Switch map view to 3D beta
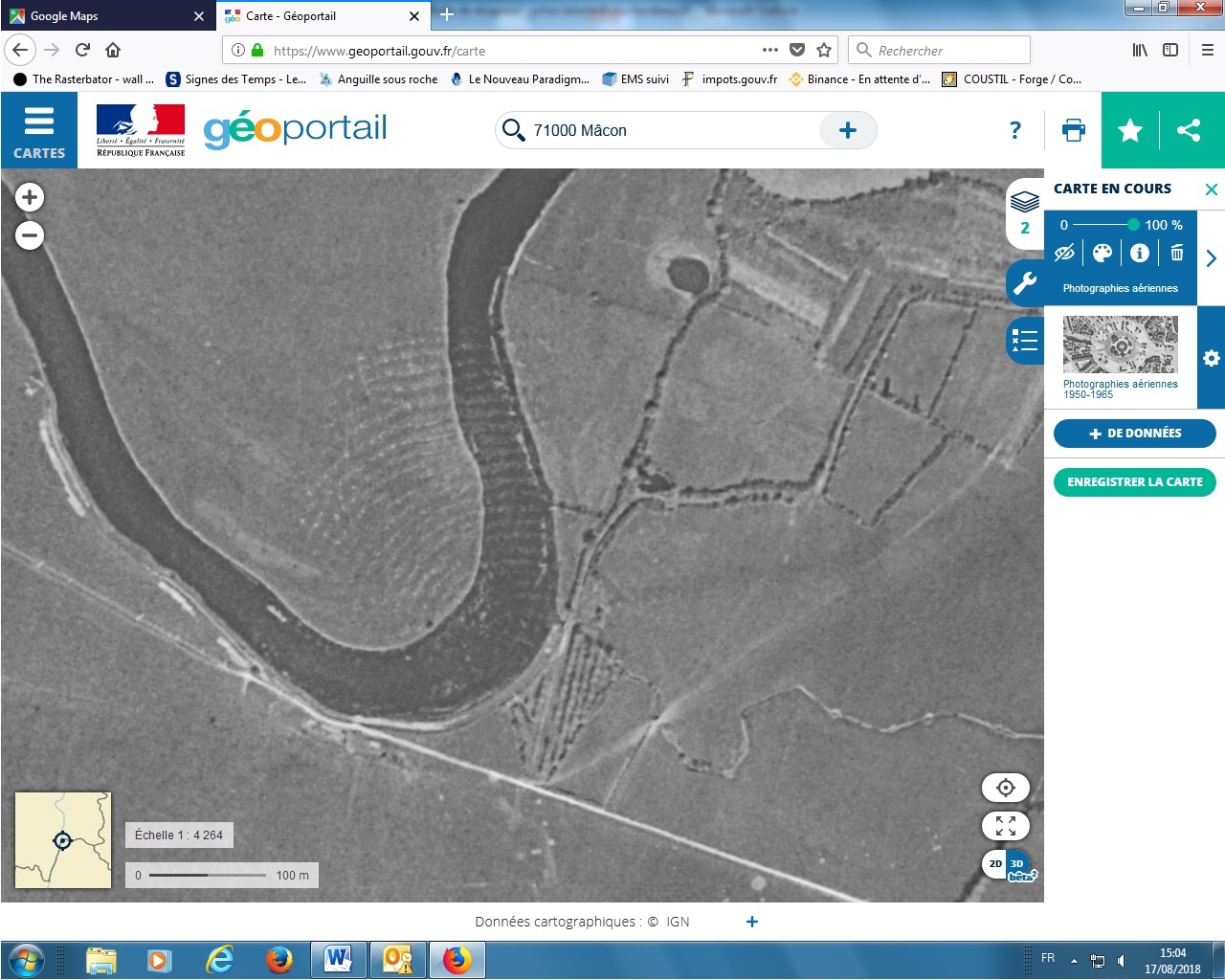1225x980 pixels. pyautogui.click(x=1020, y=865)
